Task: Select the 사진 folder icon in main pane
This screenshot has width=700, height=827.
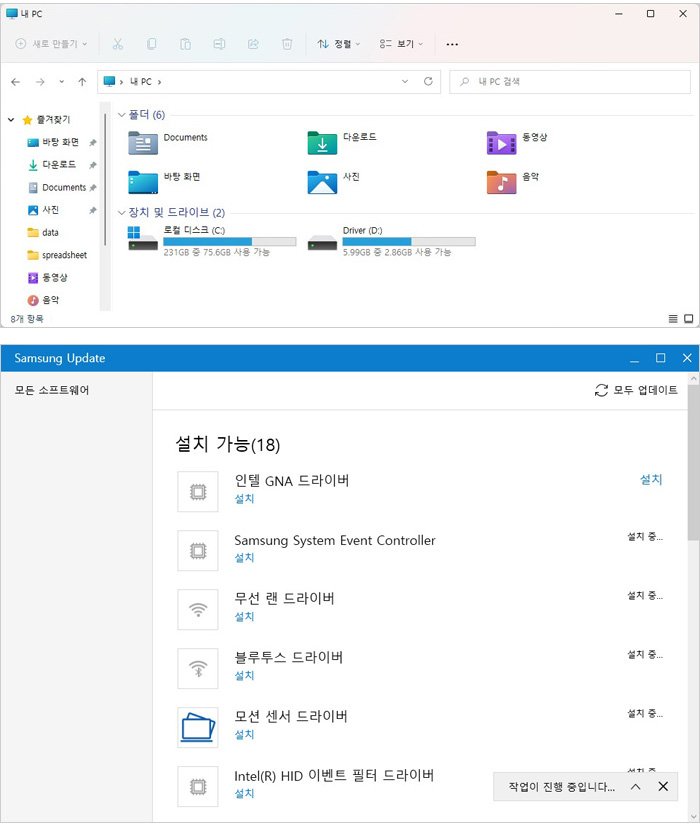Action: tap(322, 182)
